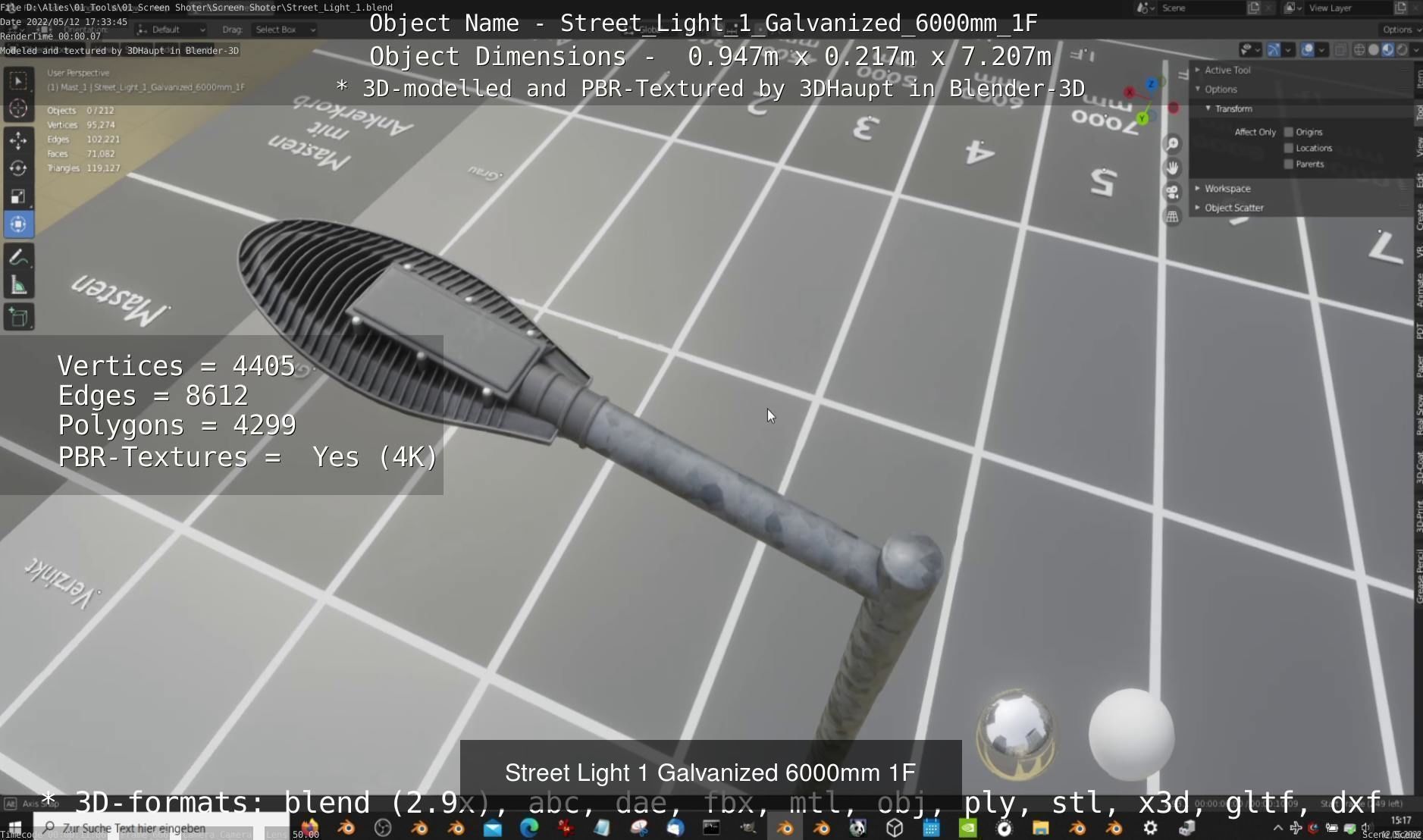The image size is (1423, 840).
Task: Select the Annotate pencil tool
Action: click(x=18, y=258)
